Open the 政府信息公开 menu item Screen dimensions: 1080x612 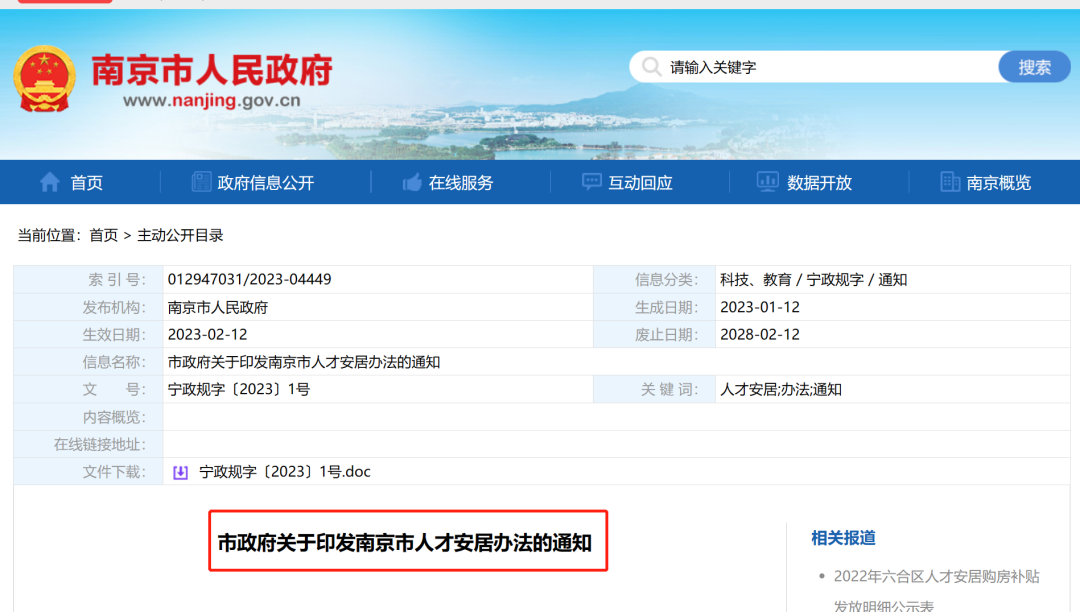pyautogui.click(x=266, y=183)
